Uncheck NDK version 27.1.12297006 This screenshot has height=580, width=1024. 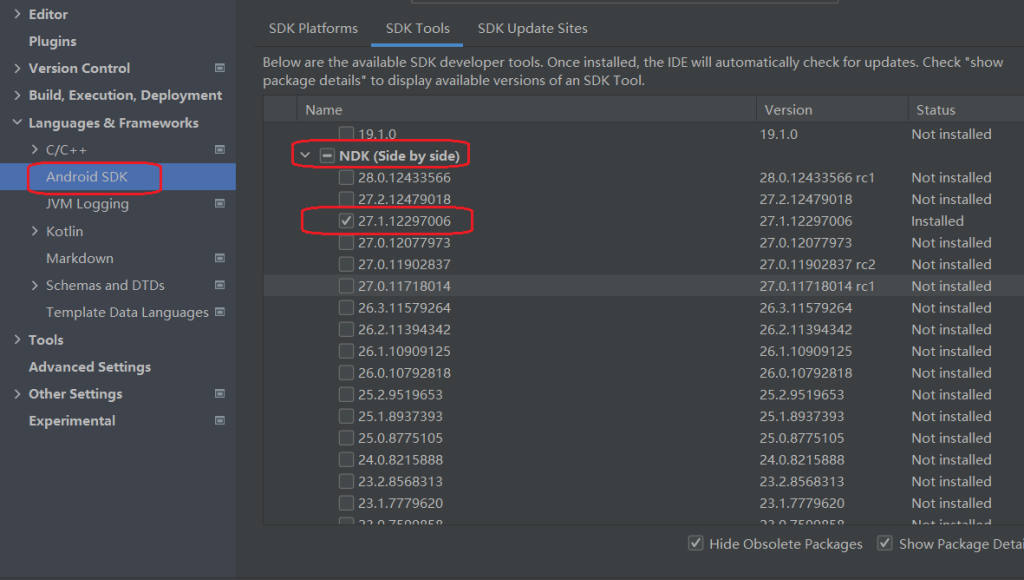pyautogui.click(x=346, y=221)
